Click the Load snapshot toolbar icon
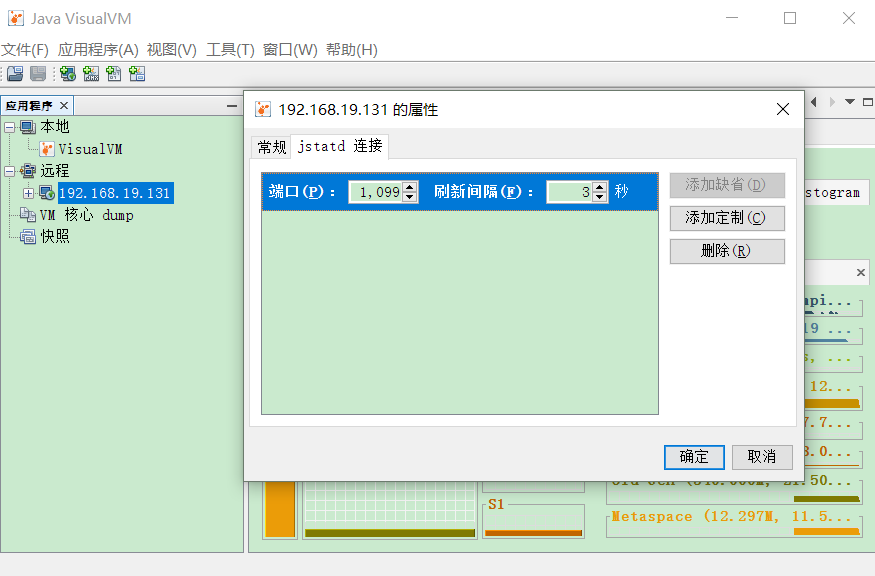The image size is (875, 576). click(x=15, y=74)
